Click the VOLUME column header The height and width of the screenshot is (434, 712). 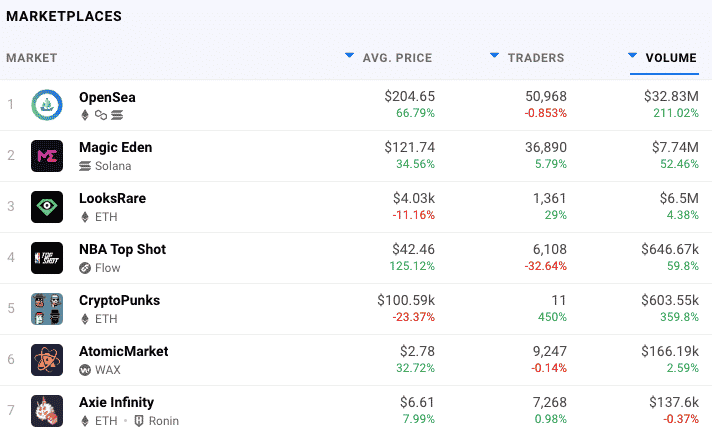(x=671, y=58)
